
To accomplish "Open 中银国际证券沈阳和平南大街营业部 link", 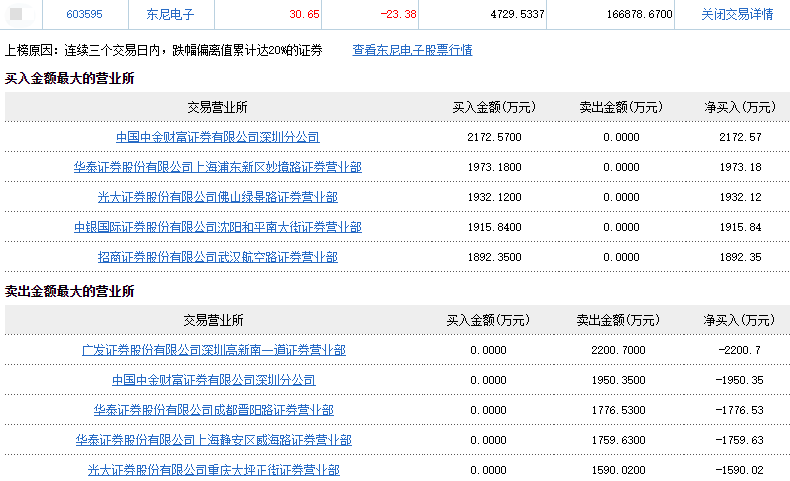I will tap(217, 227).
